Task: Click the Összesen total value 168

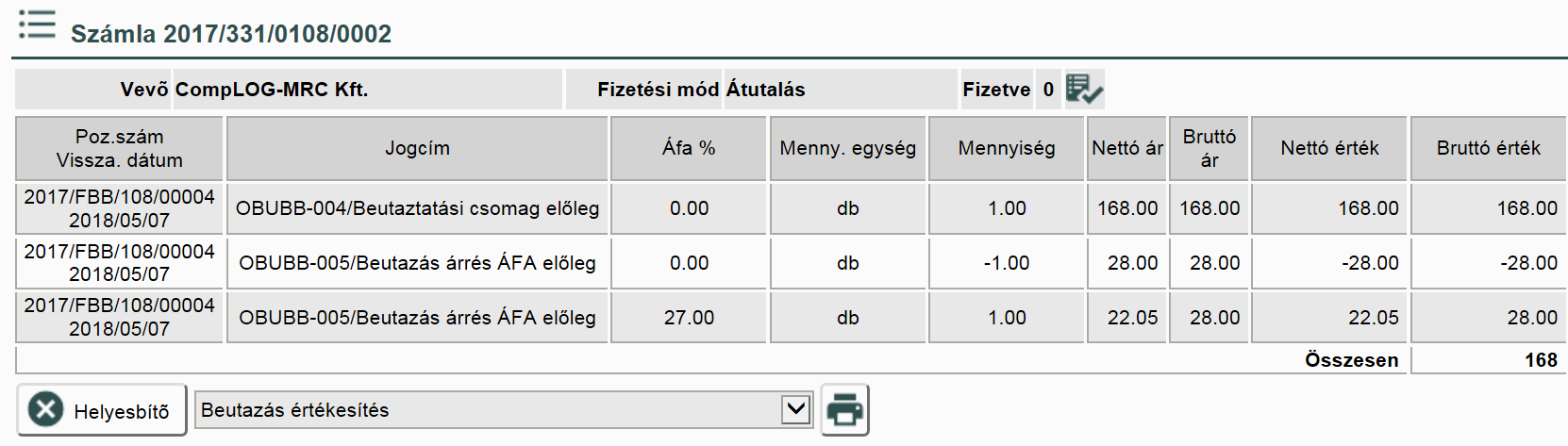Action: point(1540,360)
